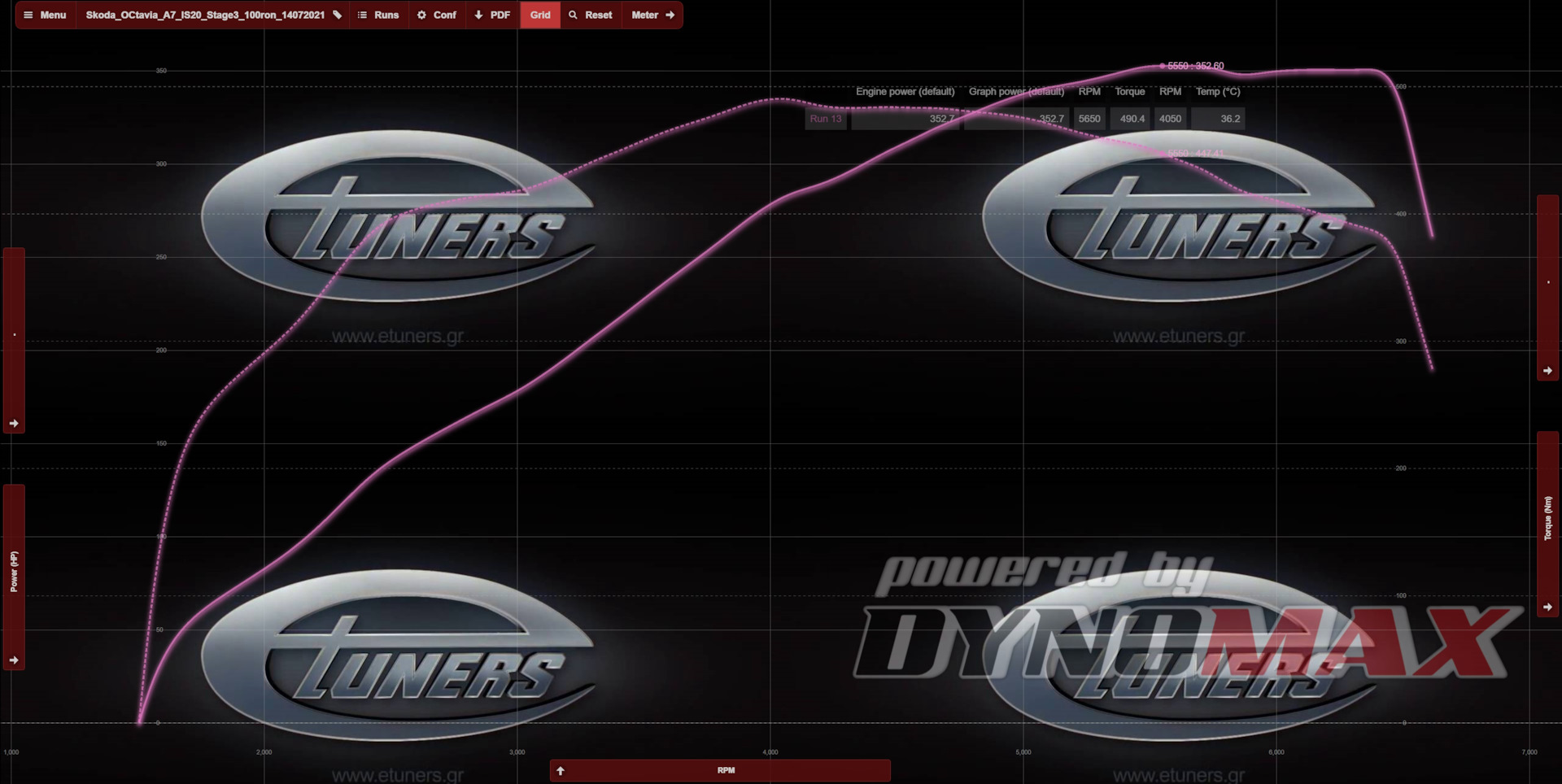Click the Torque column header in the table
The width and height of the screenshot is (1562, 784).
point(1129,91)
